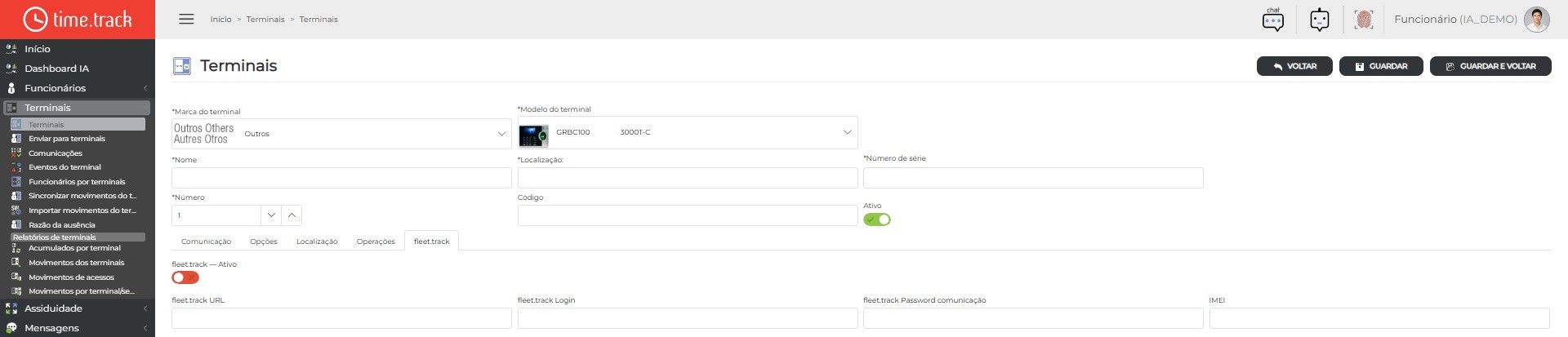The height and width of the screenshot is (337, 1568).
Task: Expand the Mensagens sidebar menu
Action: (x=145, y=328)
